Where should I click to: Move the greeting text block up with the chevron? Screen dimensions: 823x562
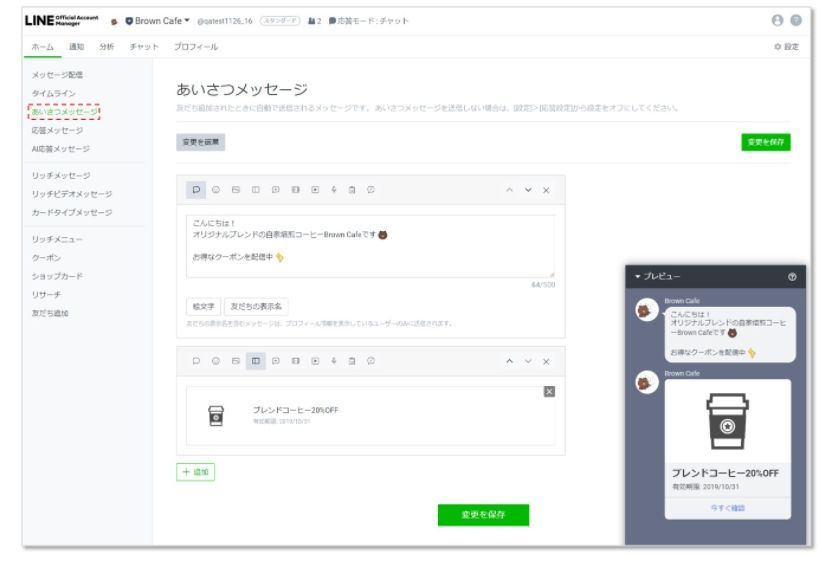(509, 190)
